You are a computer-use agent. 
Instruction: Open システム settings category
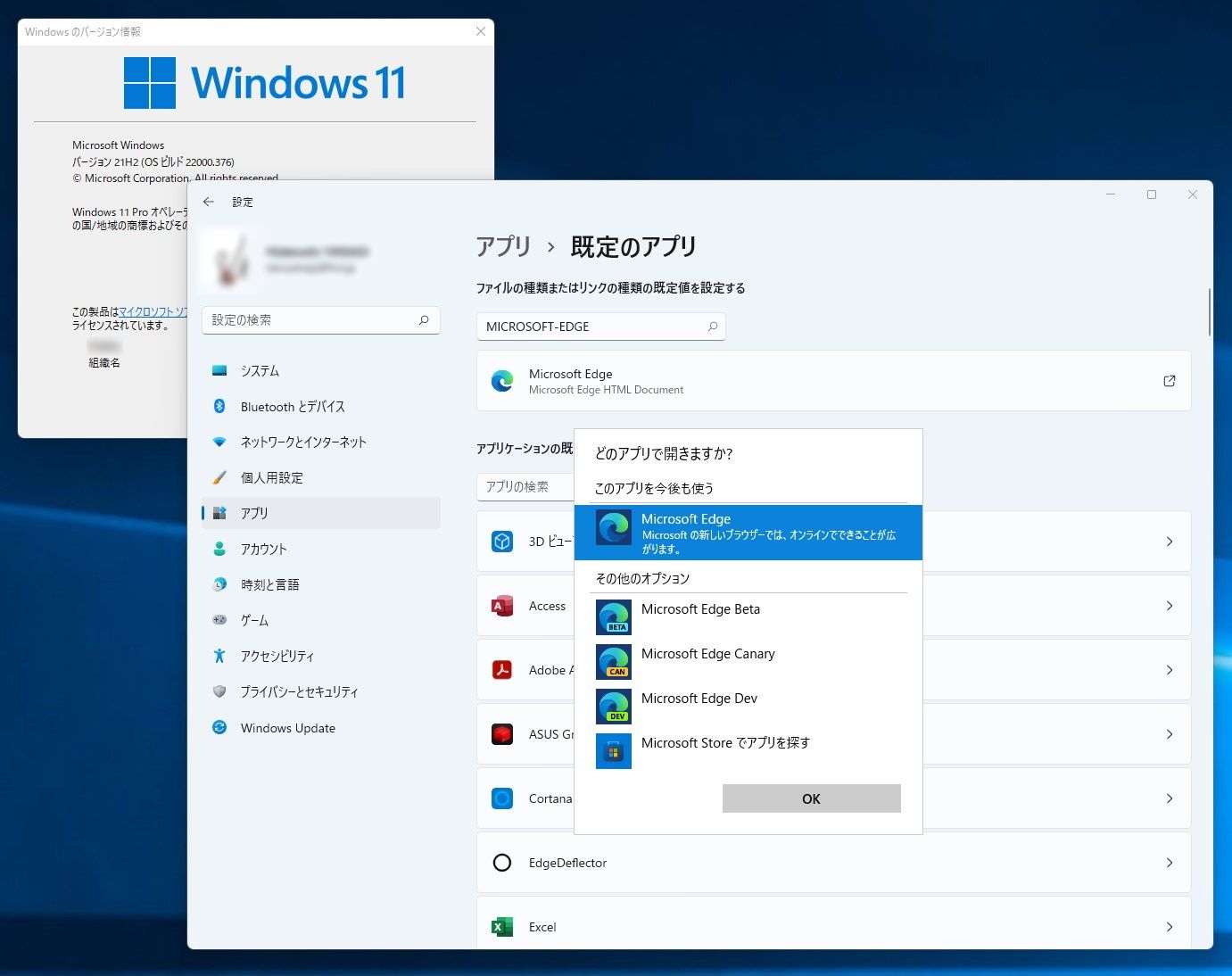321,370
